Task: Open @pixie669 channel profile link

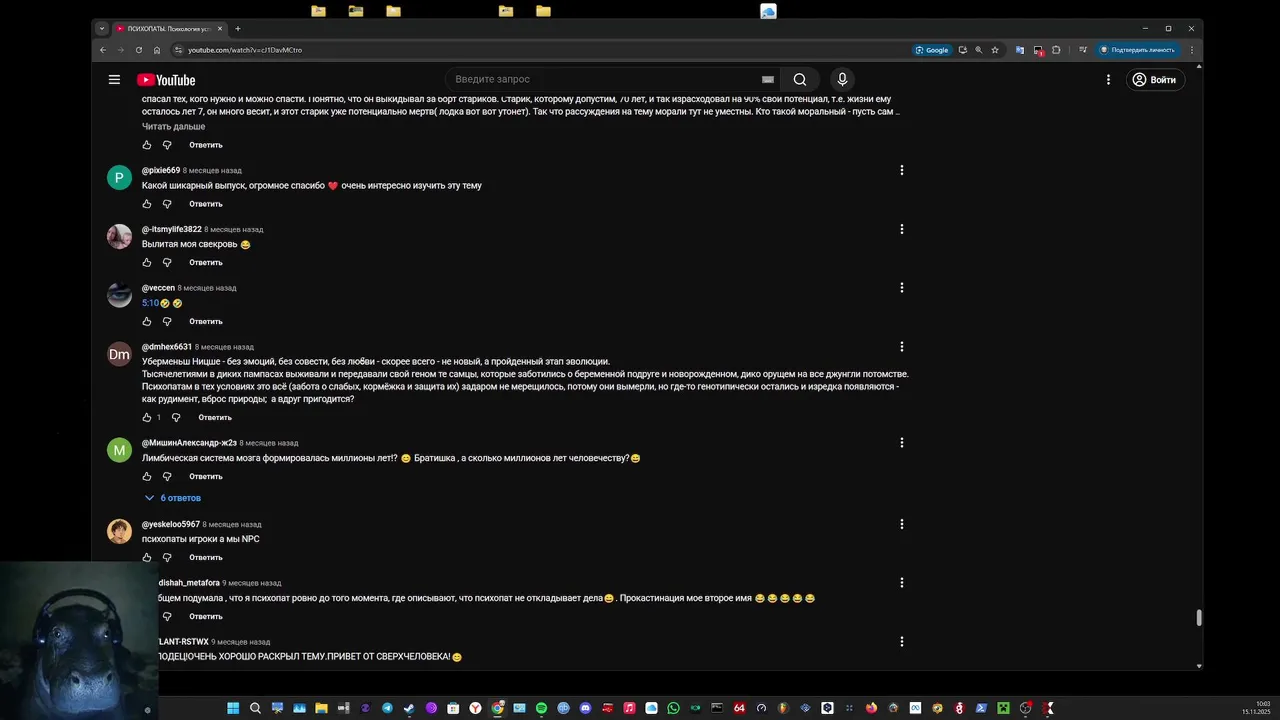Action: 161,170
